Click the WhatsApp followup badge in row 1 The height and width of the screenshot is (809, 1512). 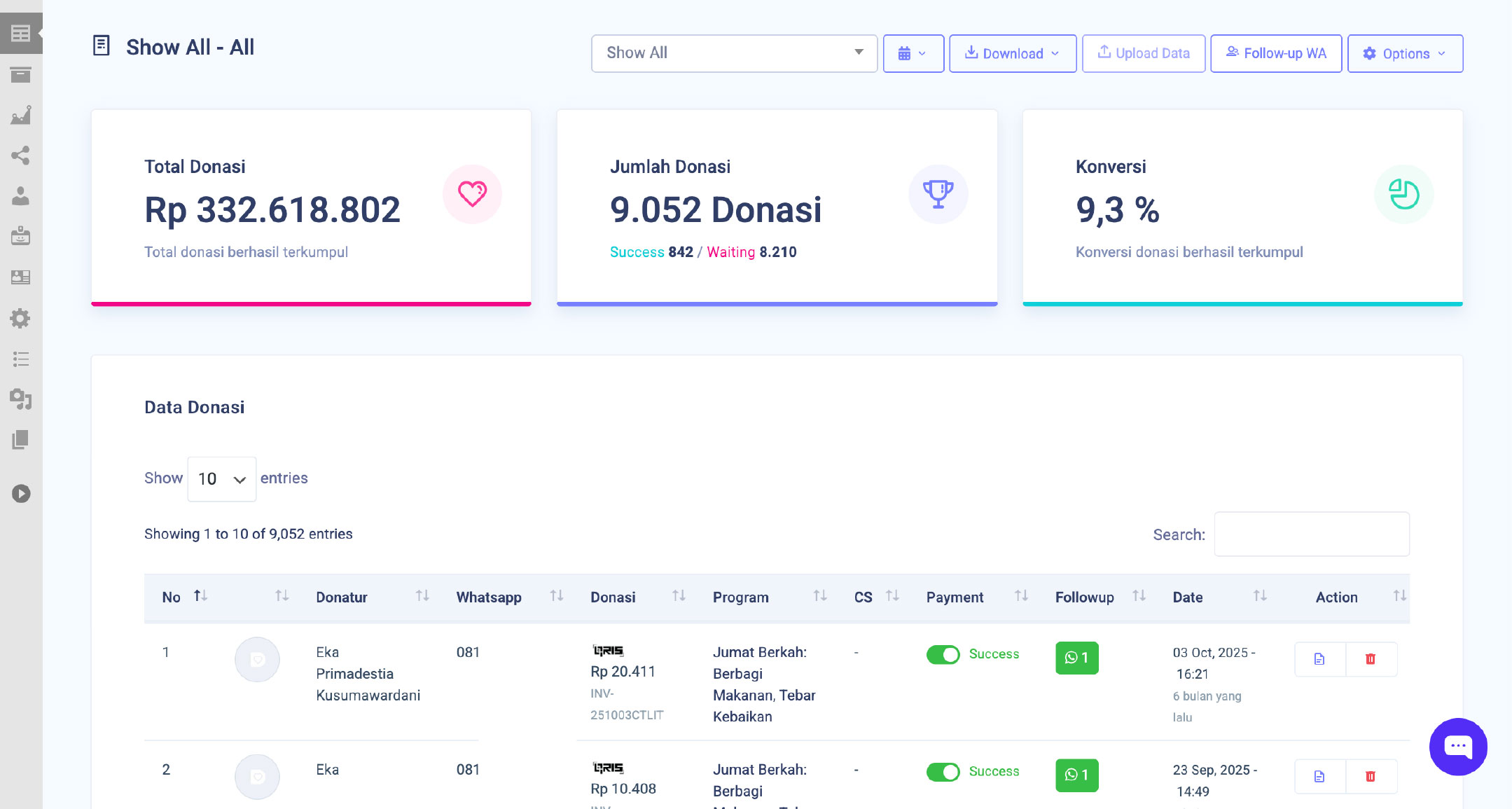1076,658
